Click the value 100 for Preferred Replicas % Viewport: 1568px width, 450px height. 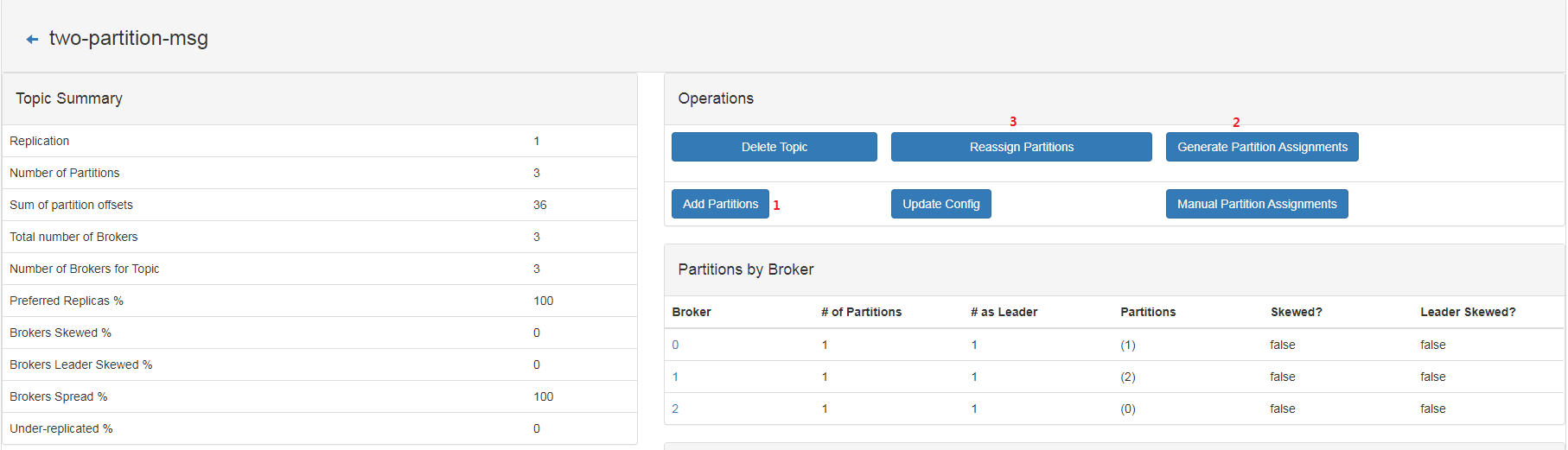(544, 301)
